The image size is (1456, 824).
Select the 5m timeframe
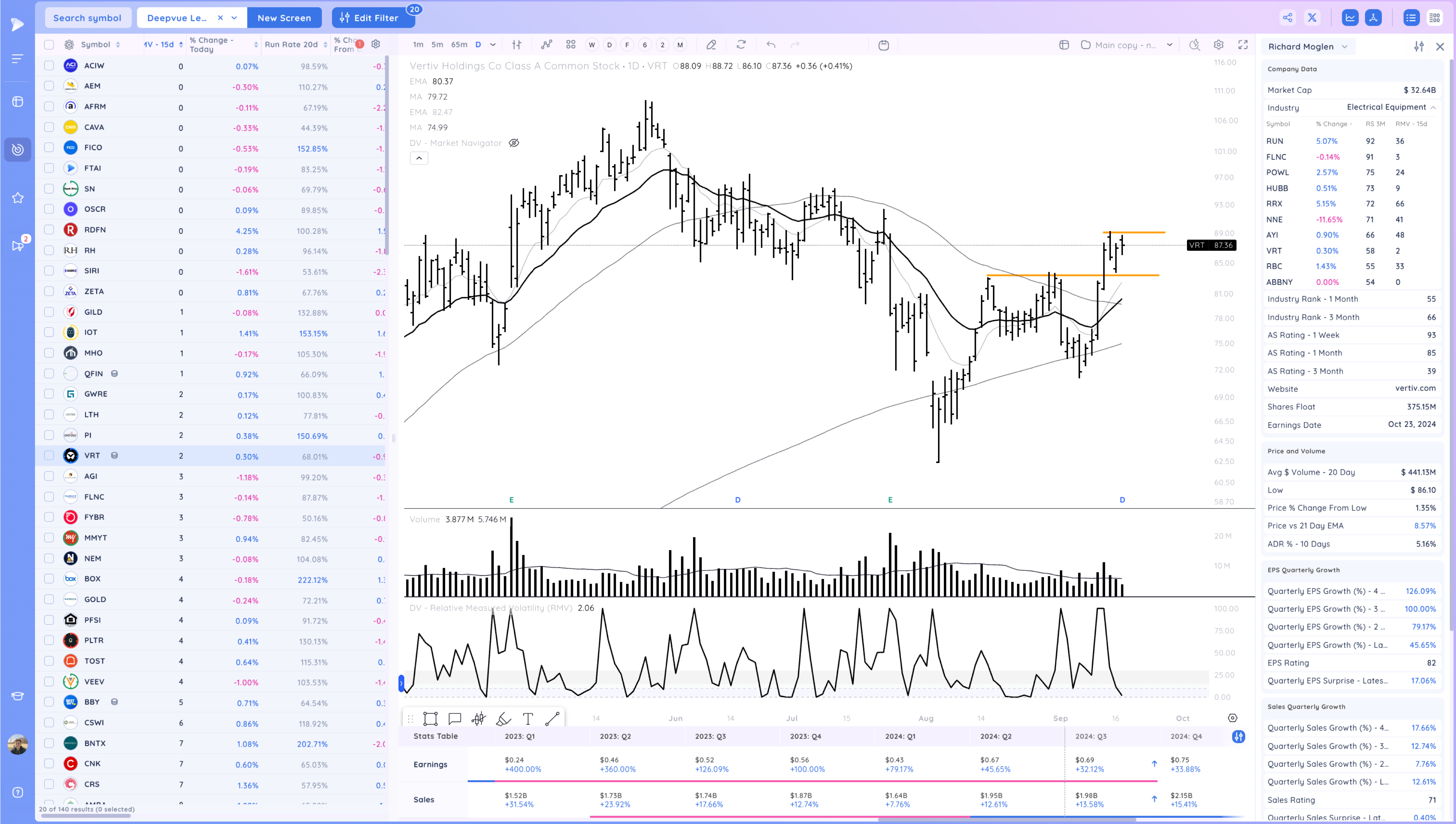coord(437,45)
